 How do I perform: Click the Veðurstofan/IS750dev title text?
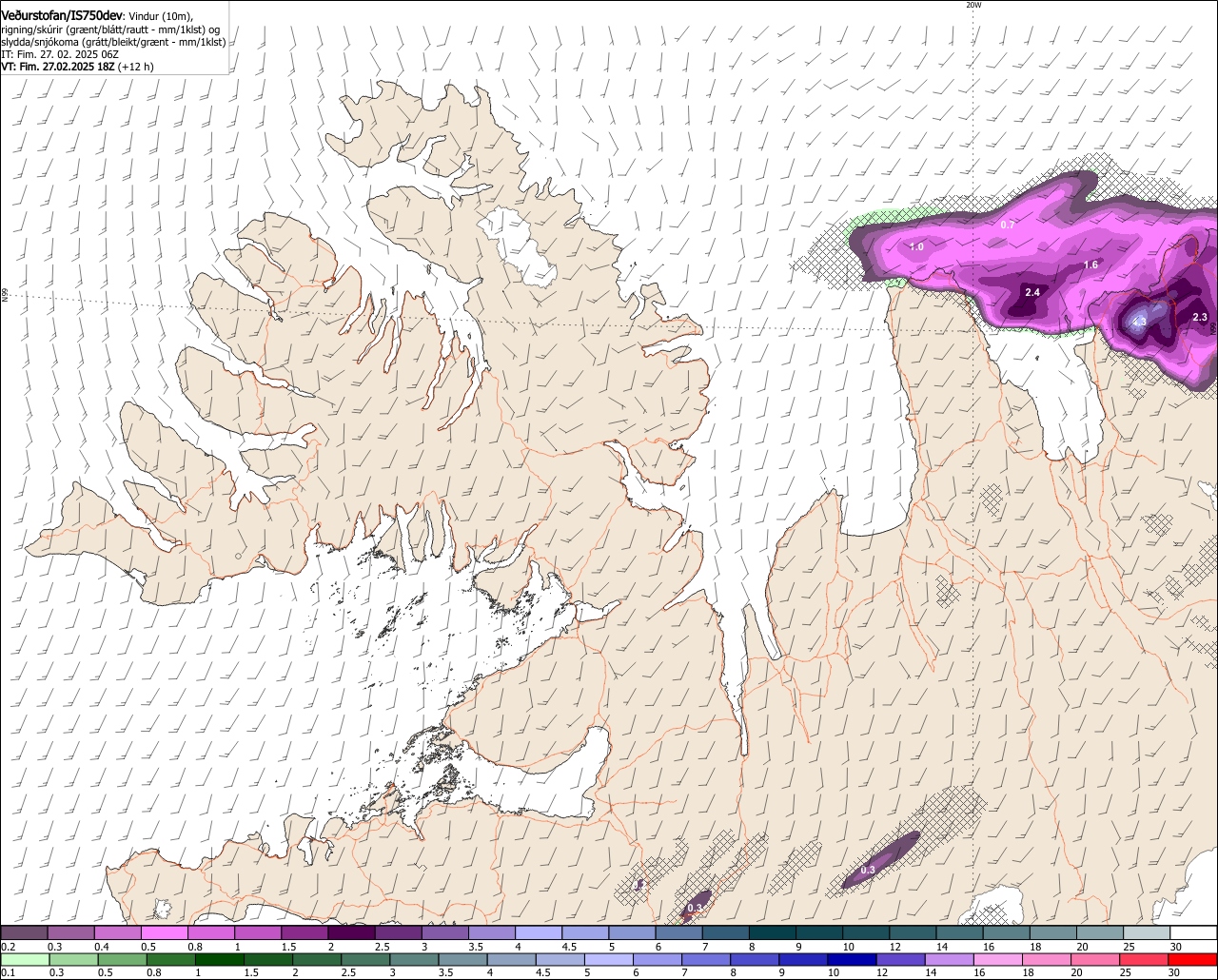pyautogui.click(x=62, y=16)
